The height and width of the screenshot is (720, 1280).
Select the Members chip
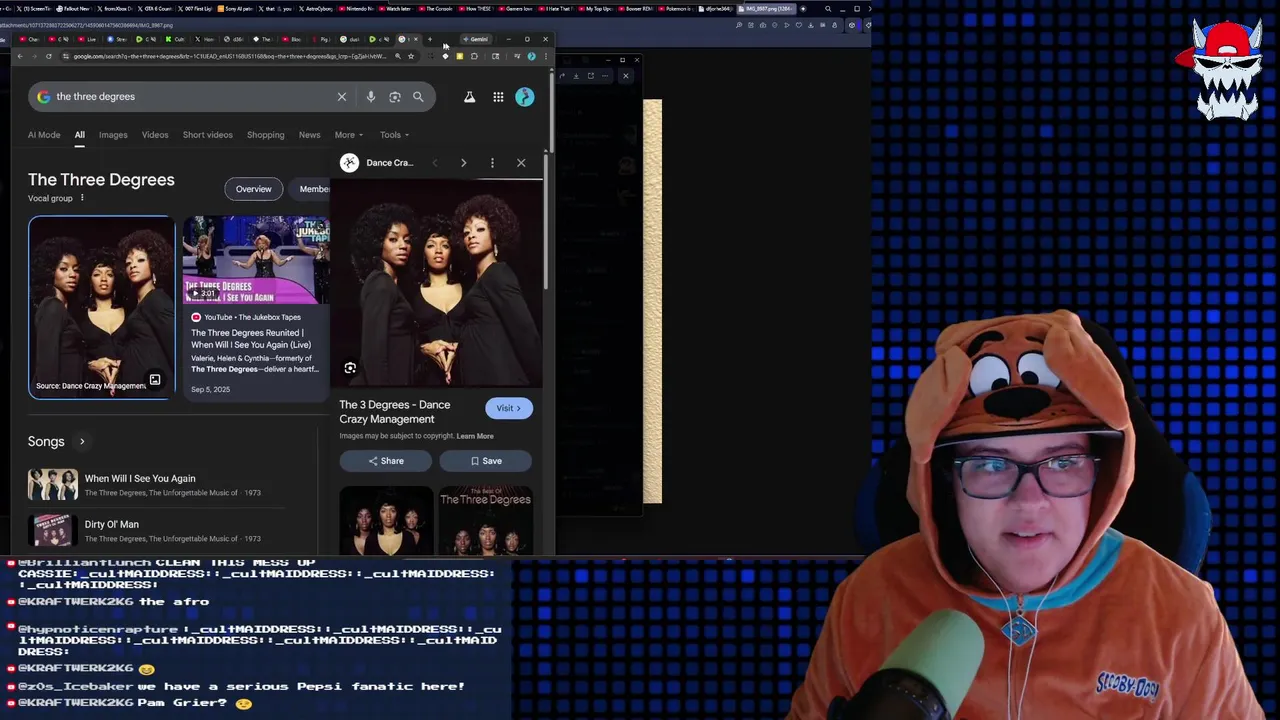311,189
